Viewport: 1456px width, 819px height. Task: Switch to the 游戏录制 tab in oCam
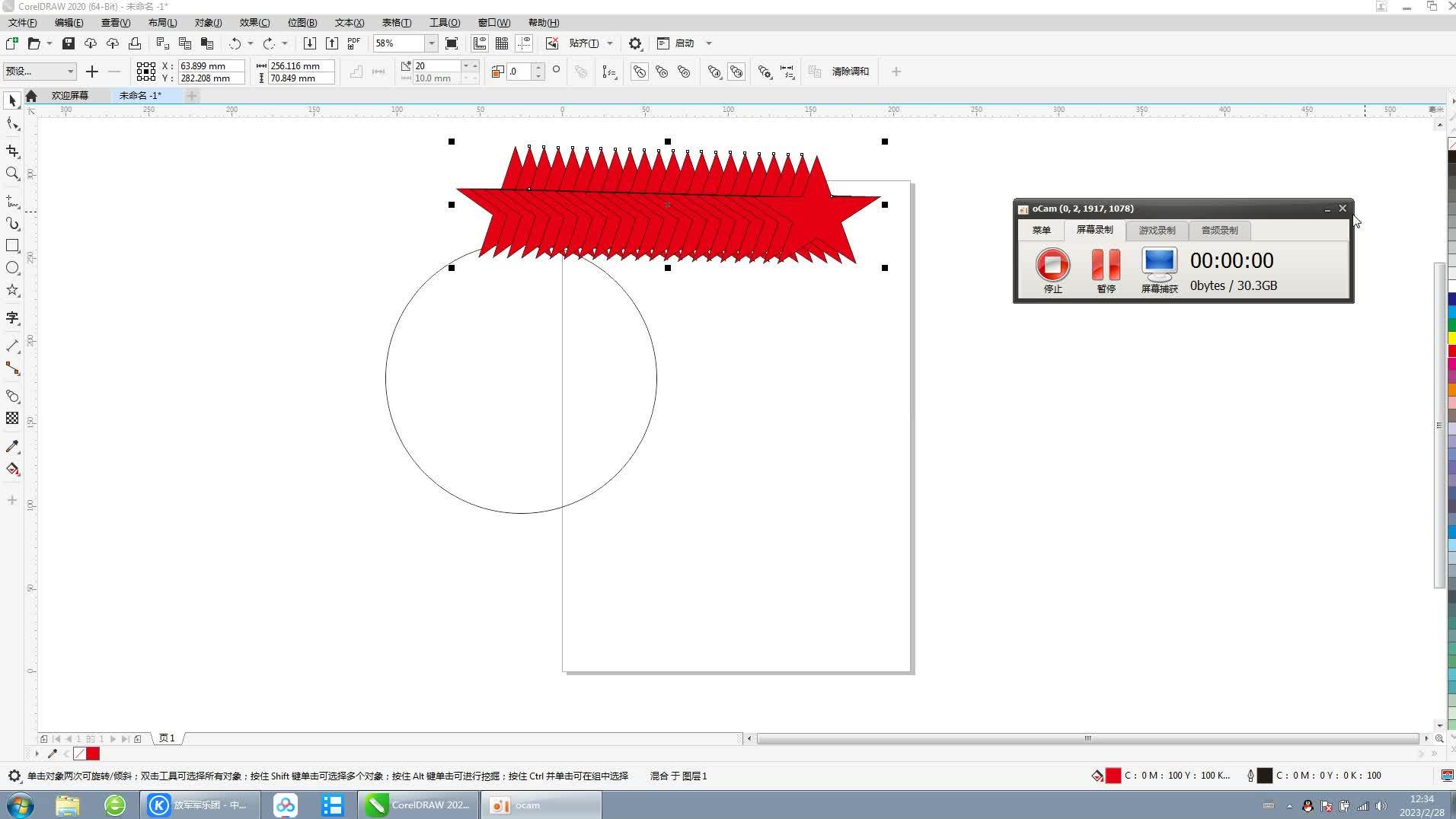(1157, 231)
